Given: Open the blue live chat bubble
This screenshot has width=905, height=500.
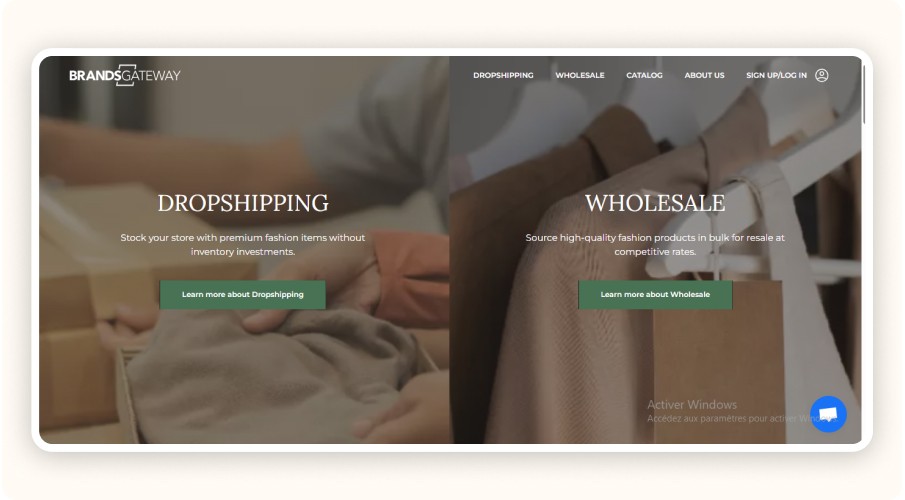Looking at the screenshot, I should tap(828, 414).
